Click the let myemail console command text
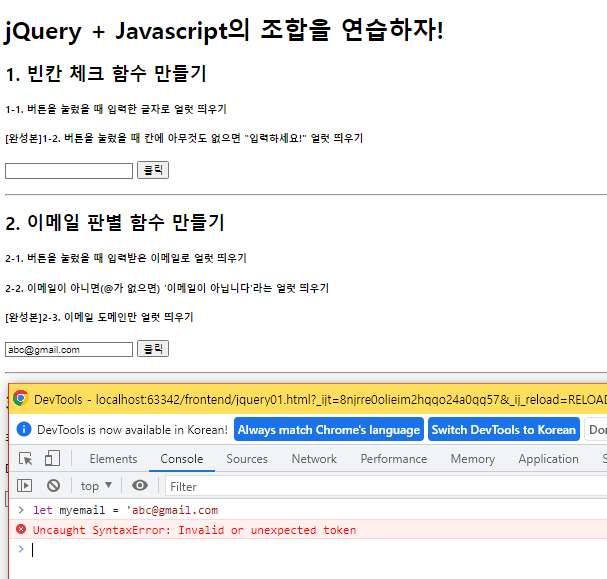607x579 pixels. [x=125, y=510]
